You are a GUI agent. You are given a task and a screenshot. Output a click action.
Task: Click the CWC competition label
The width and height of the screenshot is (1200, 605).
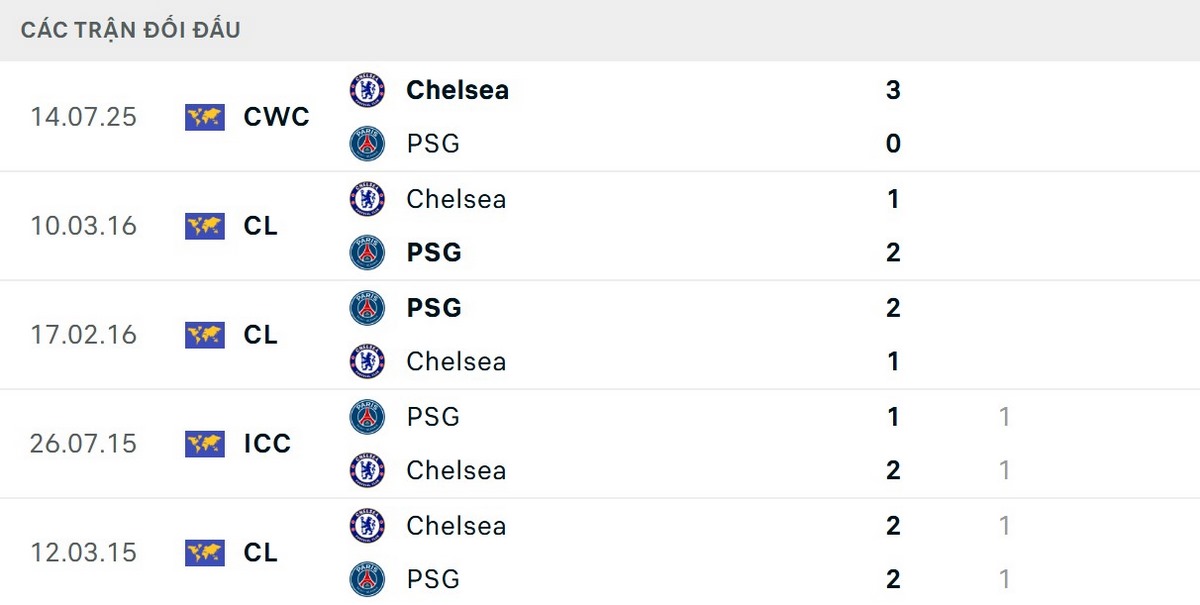pos(275,117)
